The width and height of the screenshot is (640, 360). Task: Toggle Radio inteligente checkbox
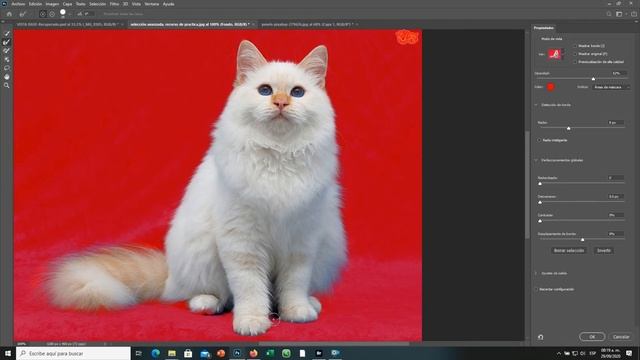[x=539, y=140]
